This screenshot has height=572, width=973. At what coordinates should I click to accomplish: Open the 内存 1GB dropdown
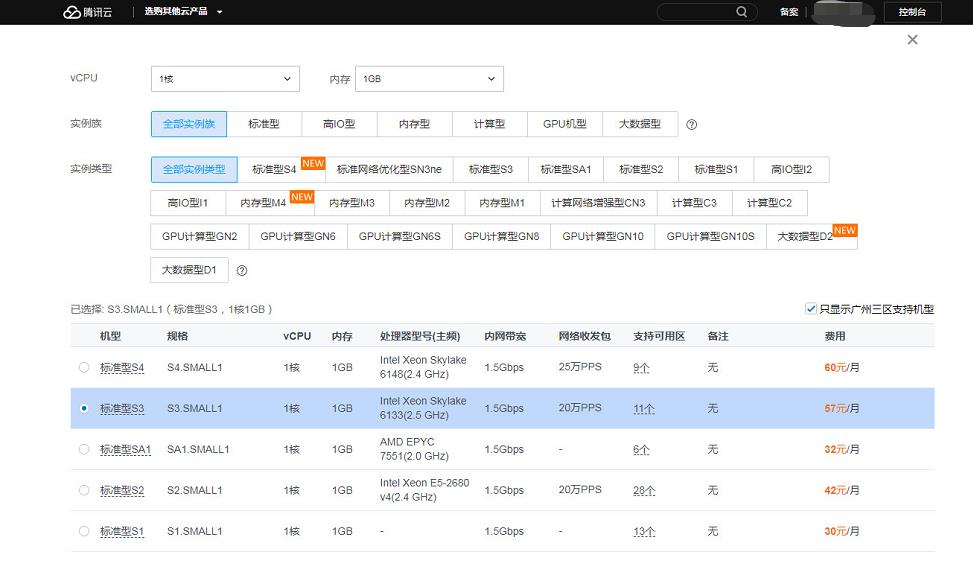(x=429, y=79)
